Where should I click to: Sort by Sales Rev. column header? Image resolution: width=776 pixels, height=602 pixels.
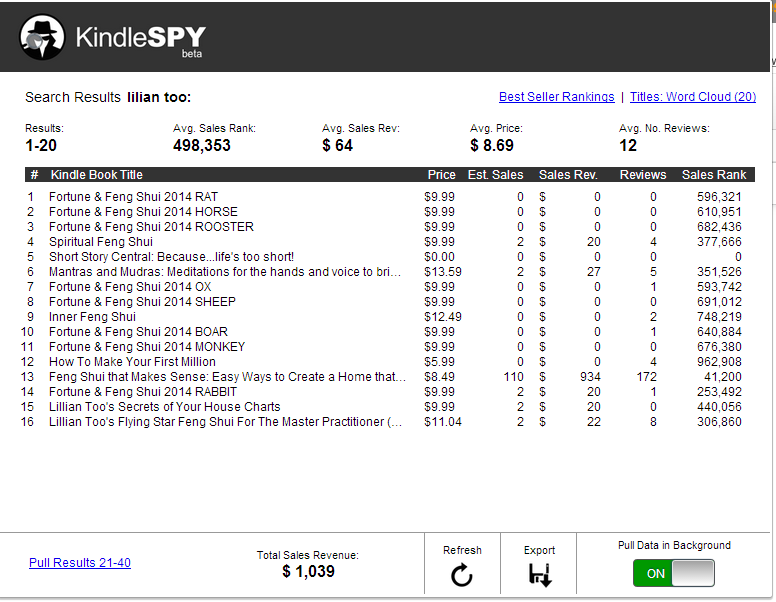click(x=568, y=175)
